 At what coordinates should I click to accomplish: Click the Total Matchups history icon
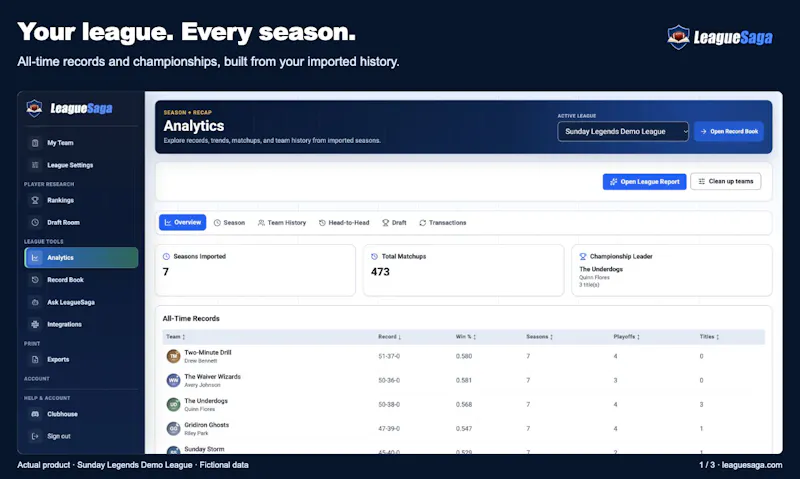(374, 256)
